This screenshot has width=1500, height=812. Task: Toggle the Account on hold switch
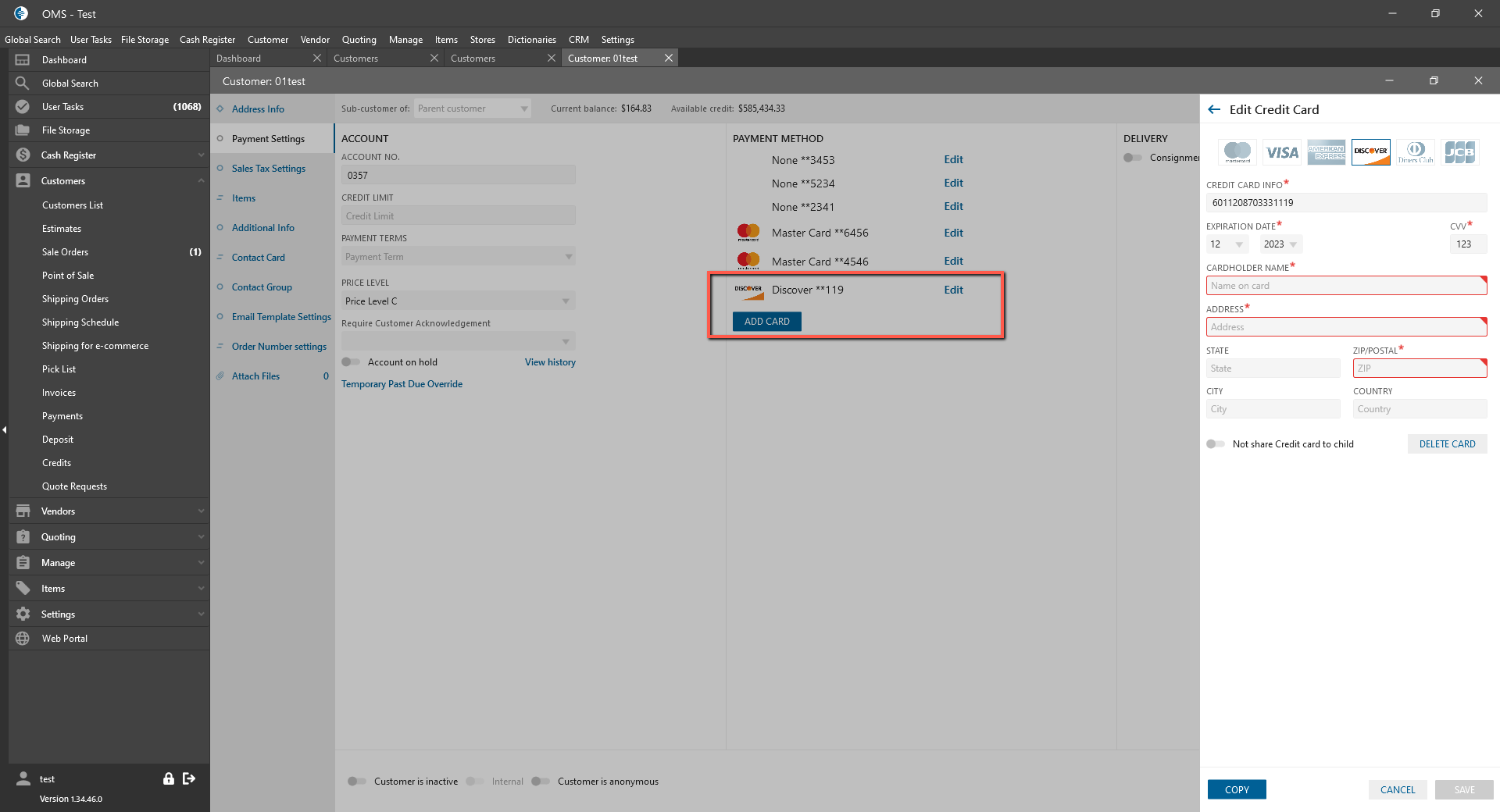click(x=351, y=362)
